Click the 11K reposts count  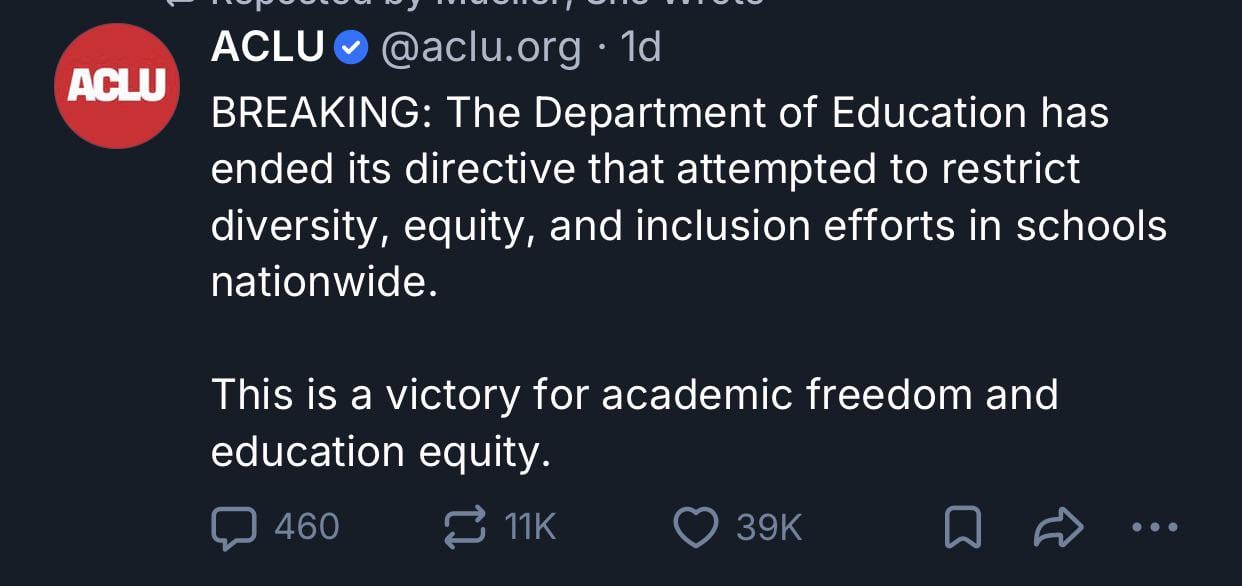click(531, 527)
